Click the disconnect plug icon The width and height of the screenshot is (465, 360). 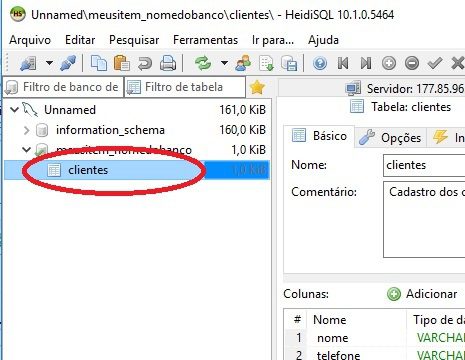(x=68, y=63)
